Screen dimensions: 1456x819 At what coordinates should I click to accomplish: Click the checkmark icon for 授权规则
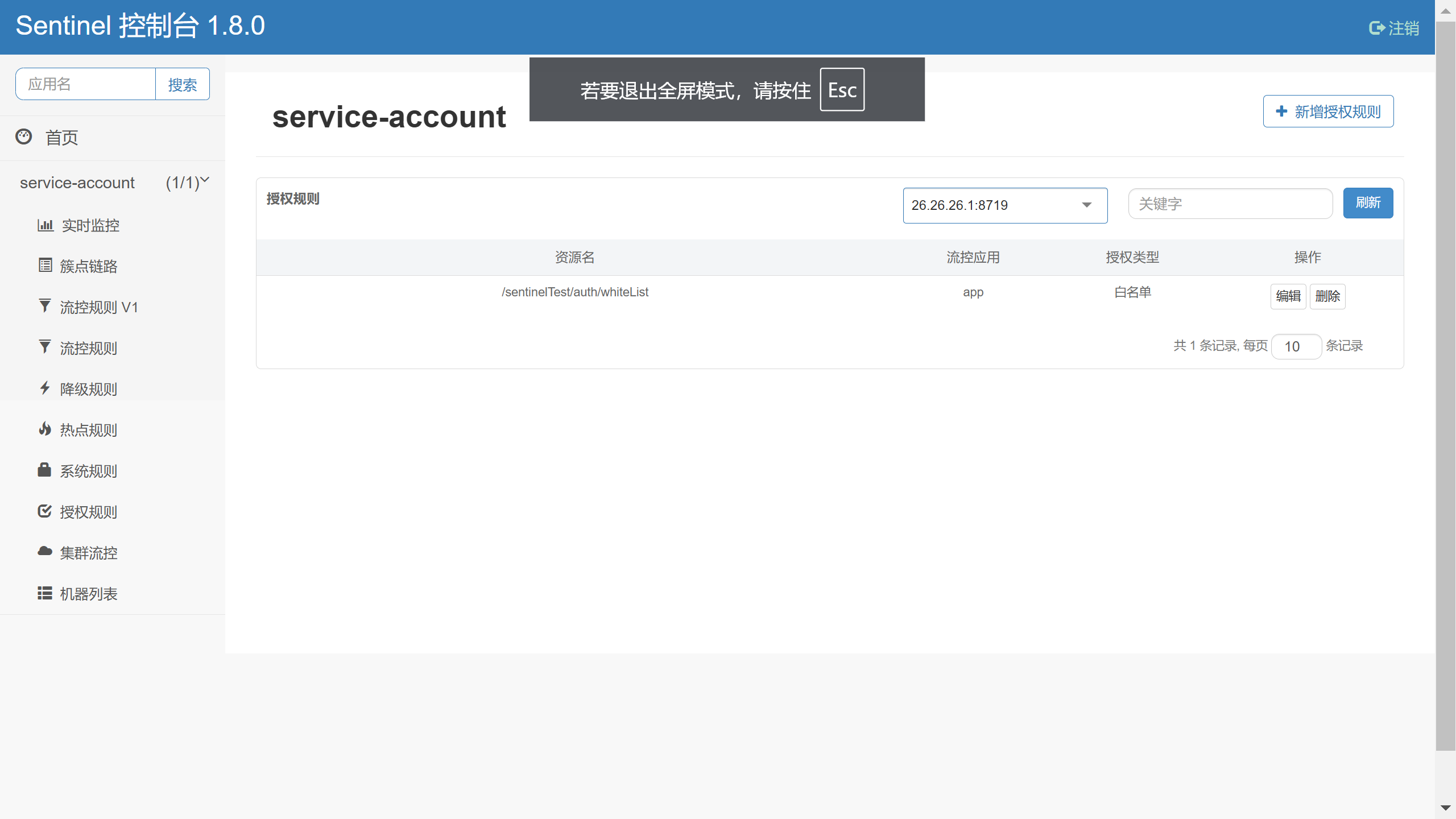tap(45, 511)
